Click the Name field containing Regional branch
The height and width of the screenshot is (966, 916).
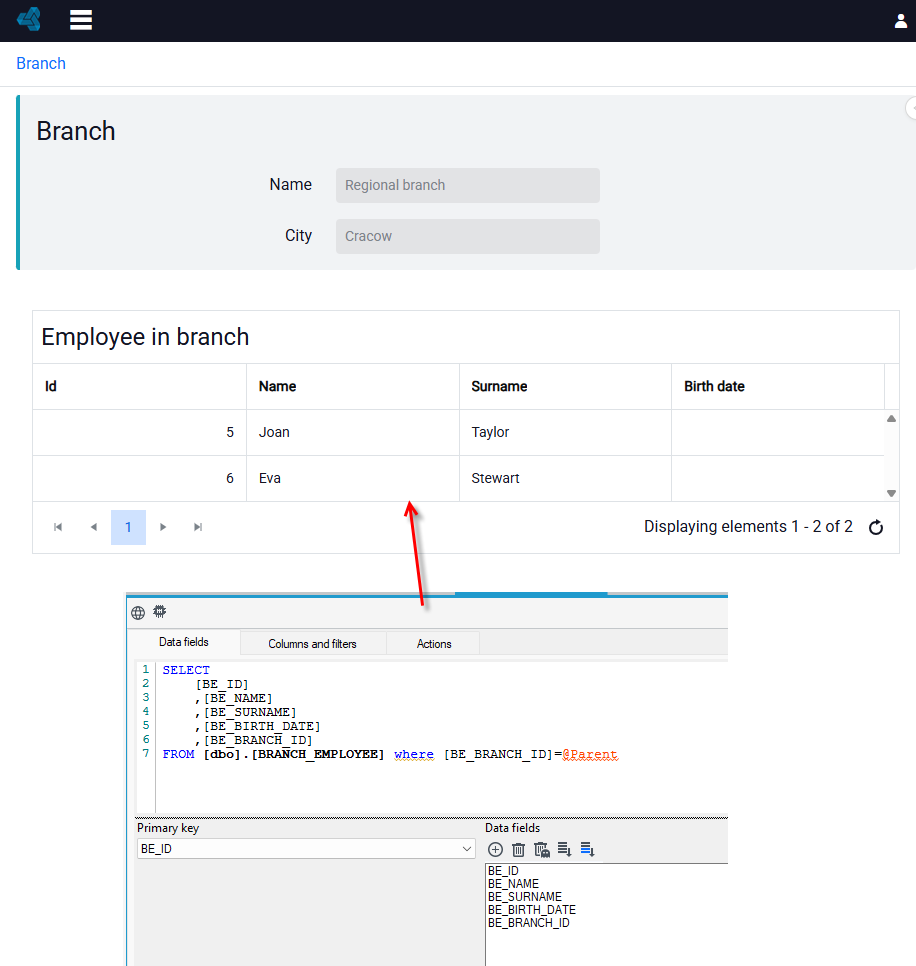coord(468,185)
